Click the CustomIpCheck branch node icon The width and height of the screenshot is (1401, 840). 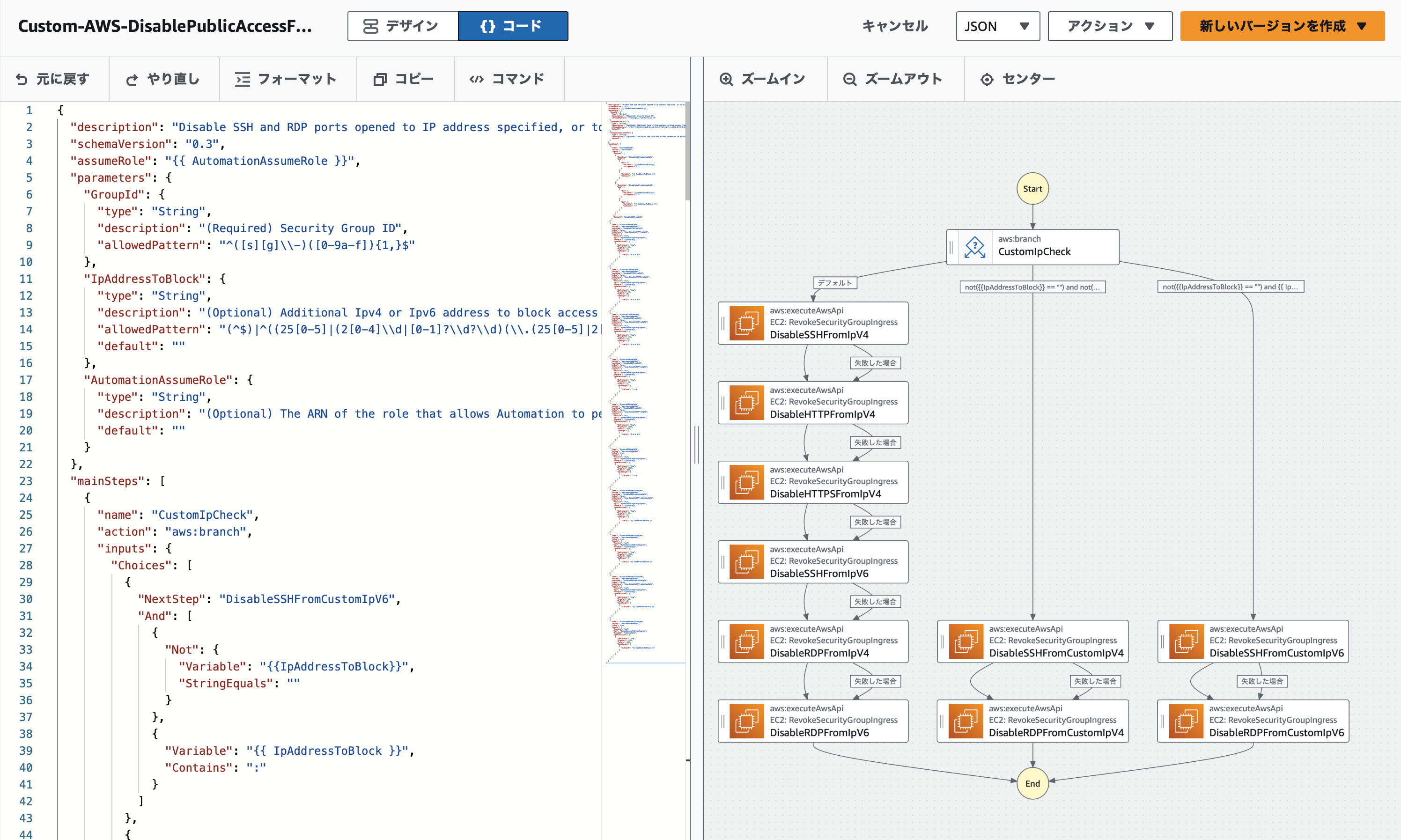pos(975,247)
